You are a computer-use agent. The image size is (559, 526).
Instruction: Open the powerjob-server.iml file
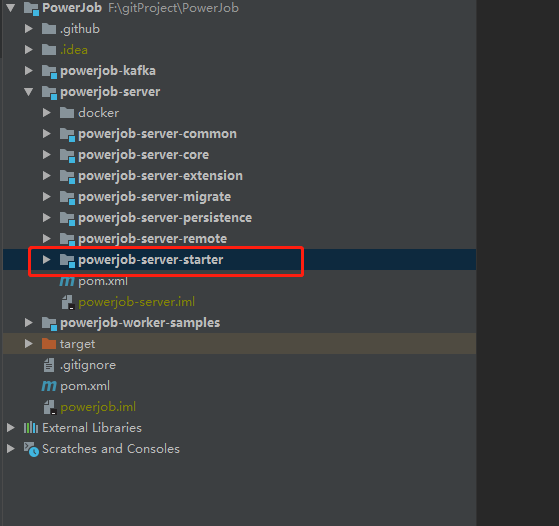tap(137, 302)
